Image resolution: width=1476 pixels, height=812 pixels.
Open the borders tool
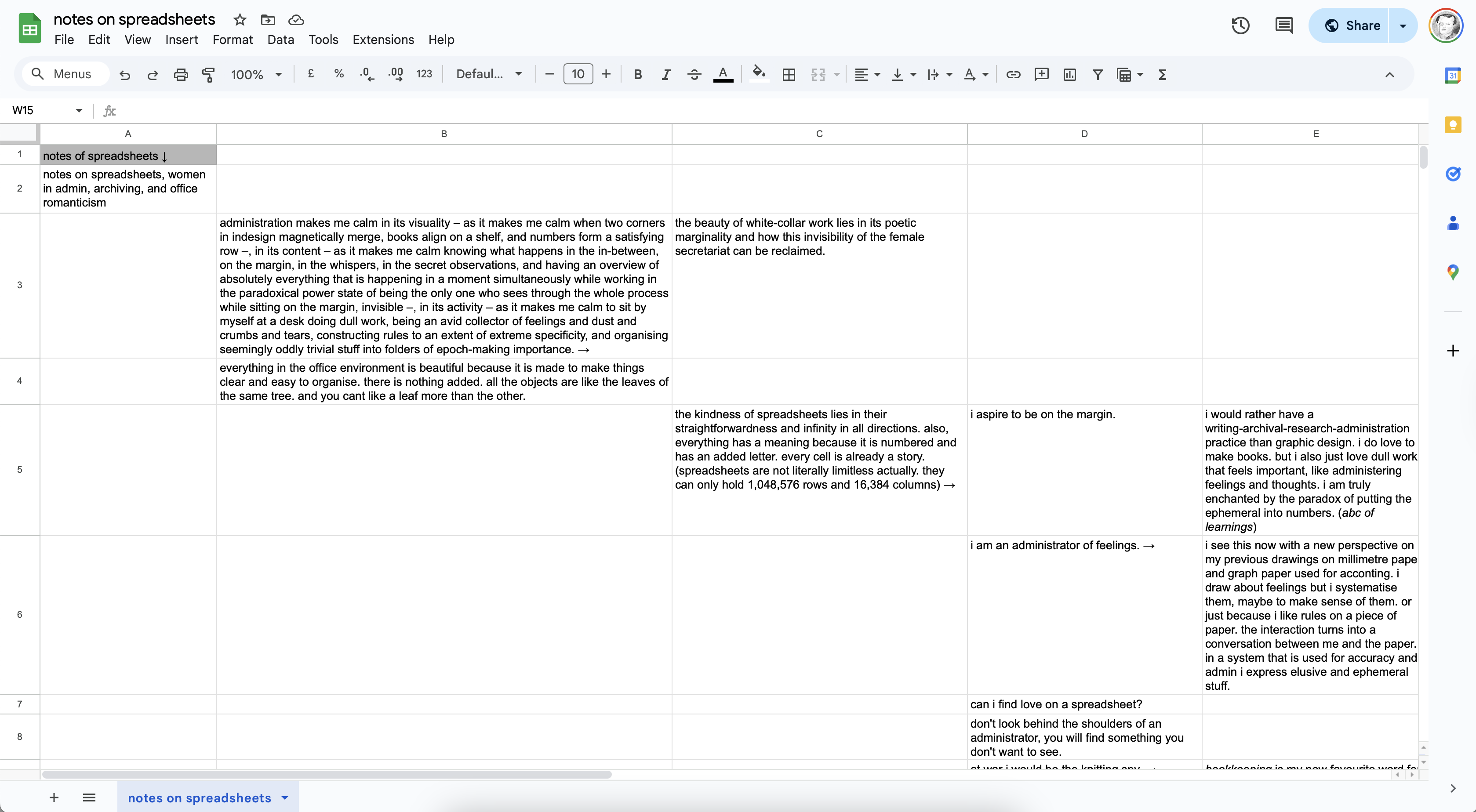pyautogui.click(x=789, y=74)
